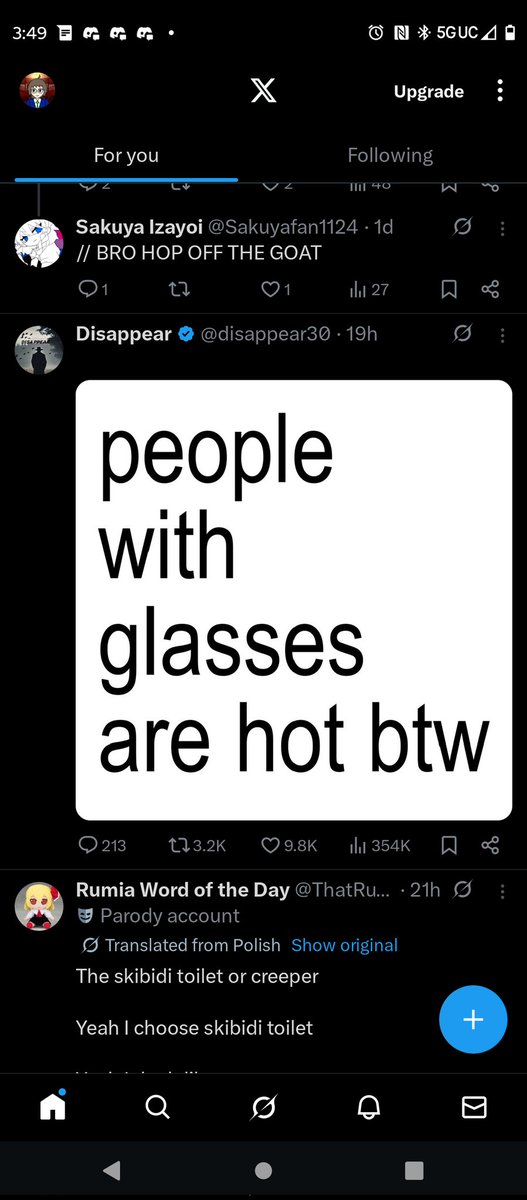
Task: Open the glasses meme image
Action: [294, 600]
